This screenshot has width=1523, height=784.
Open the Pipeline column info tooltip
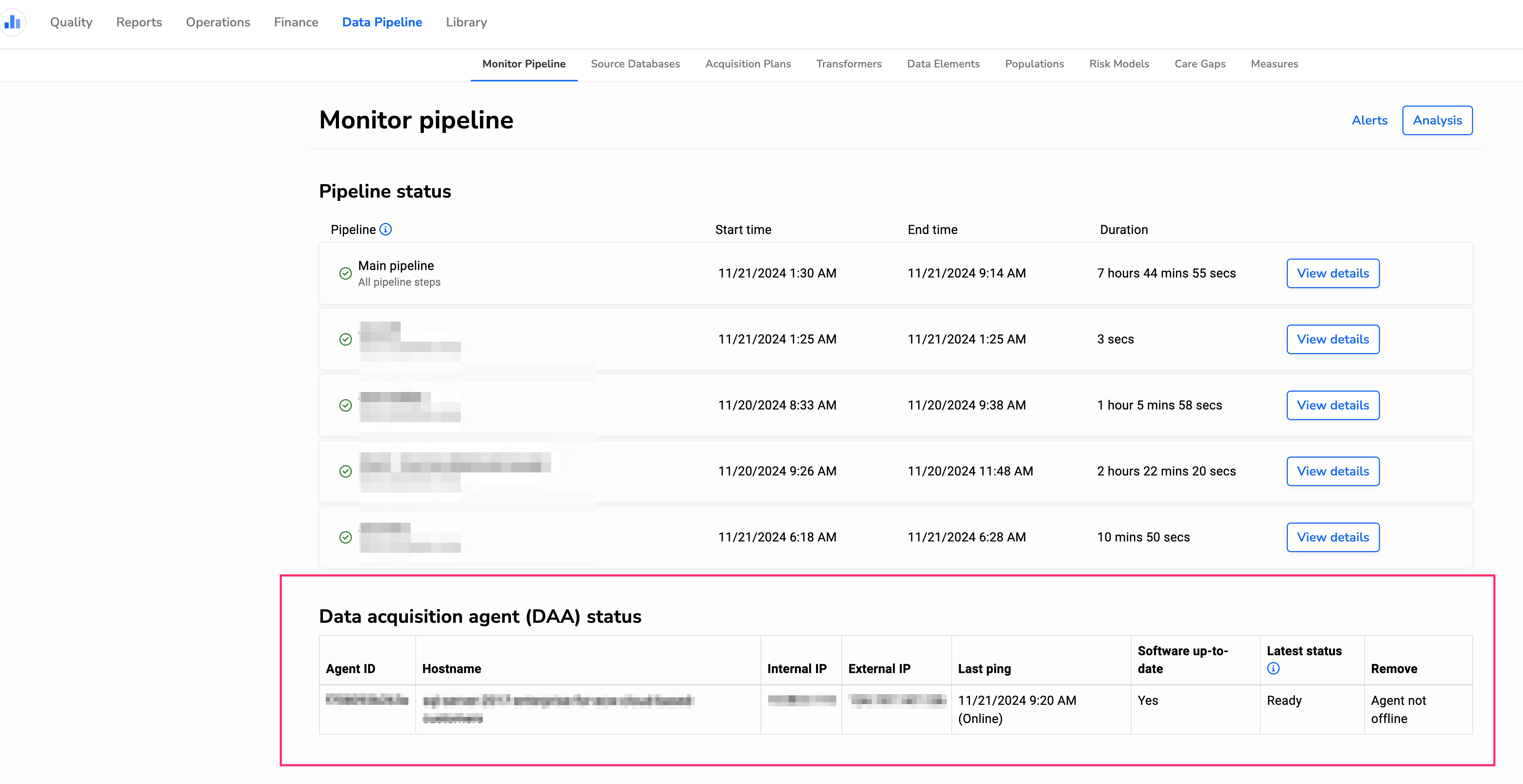coord(385,229)
